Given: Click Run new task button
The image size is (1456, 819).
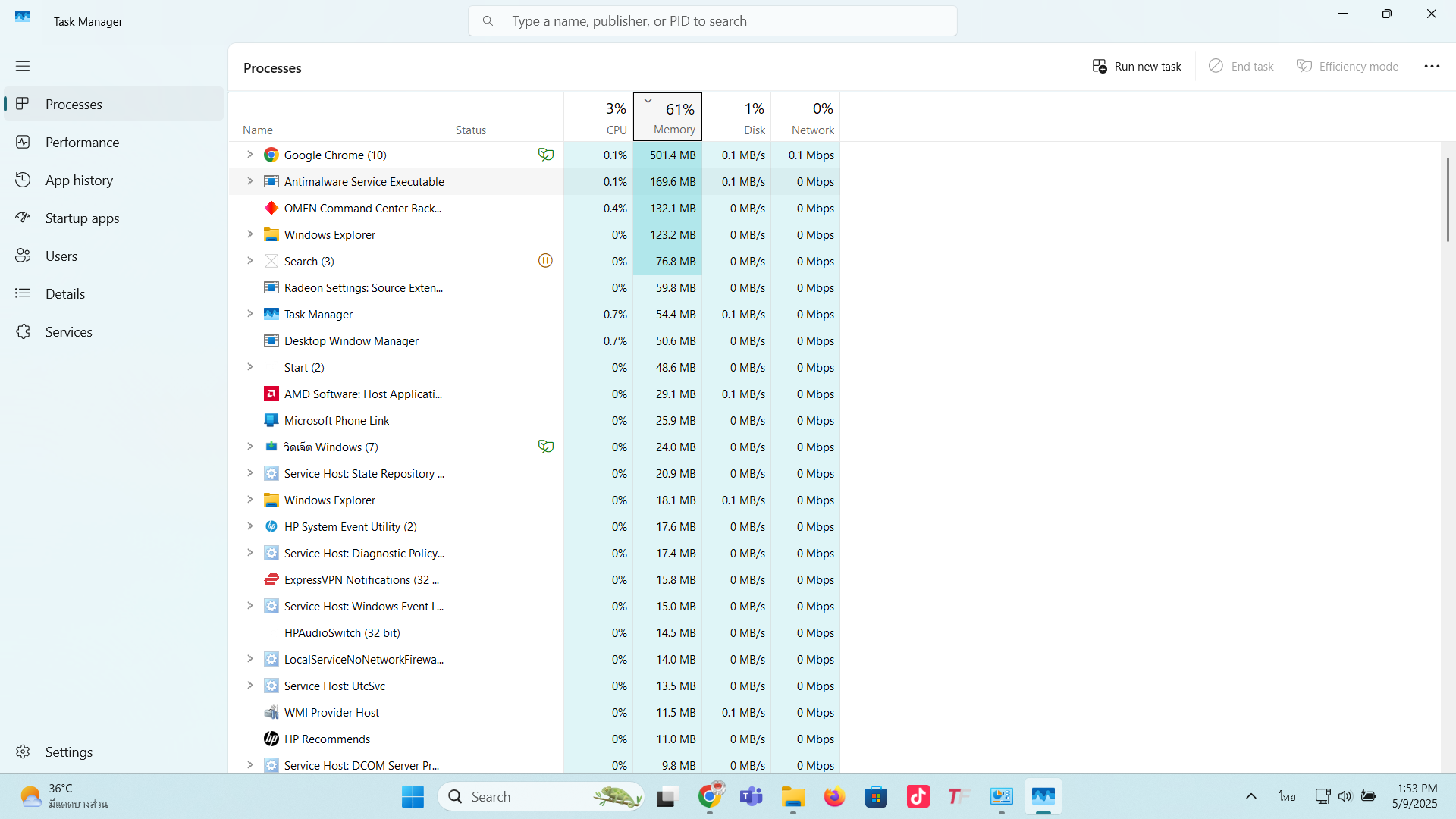Looking at the screenshot, I should tap(1137, 67).
